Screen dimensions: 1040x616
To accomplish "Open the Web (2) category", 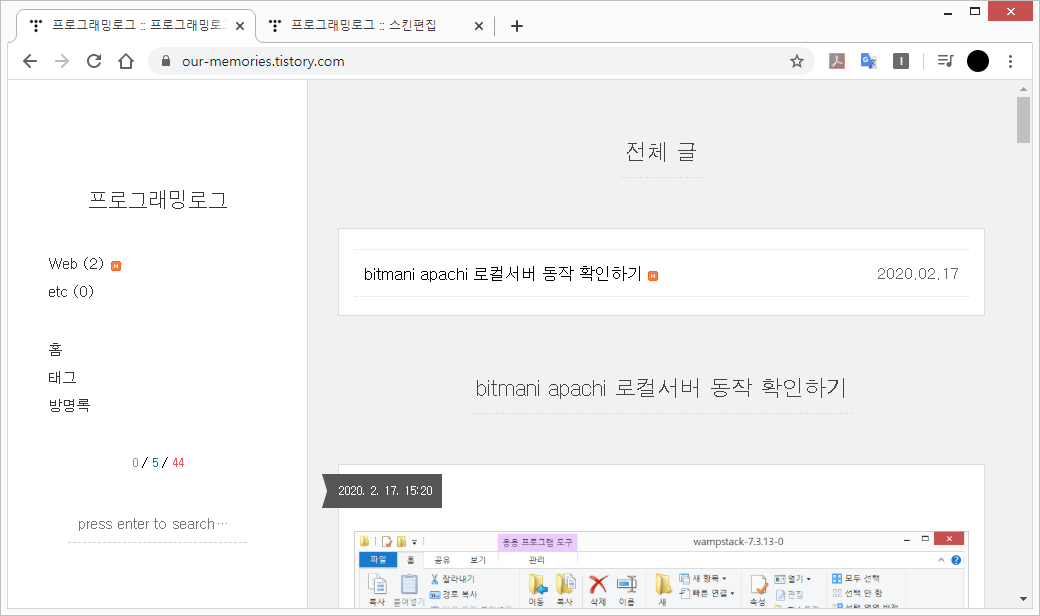I will [x=76, y=264].
